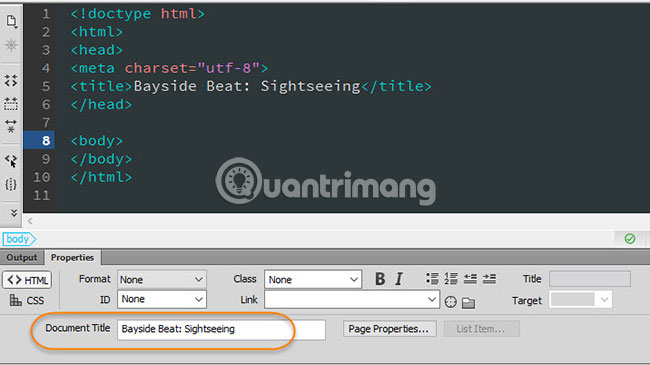The image size is (650, 365).
Task: Toggle Italic formatting
Action: pyautogui.click(x=399, y=279)
